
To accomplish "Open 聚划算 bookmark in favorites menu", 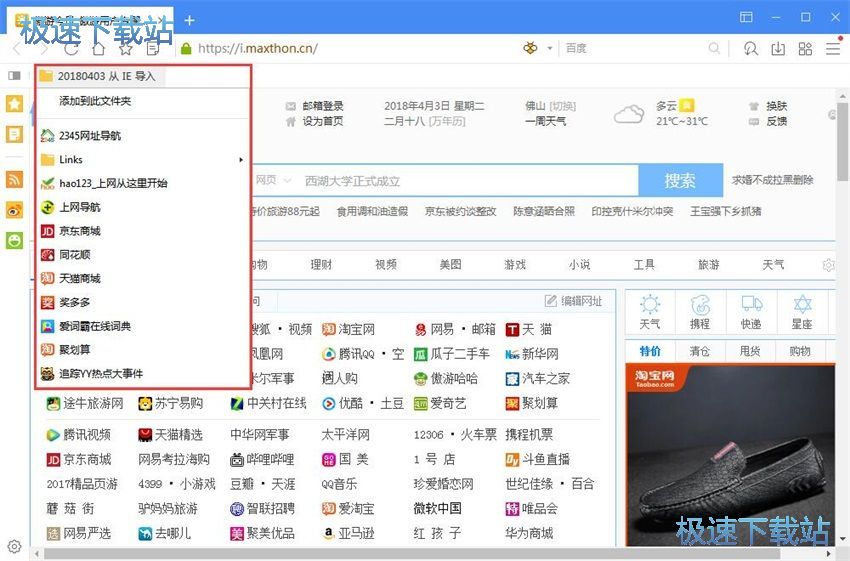I will [142, 350].
